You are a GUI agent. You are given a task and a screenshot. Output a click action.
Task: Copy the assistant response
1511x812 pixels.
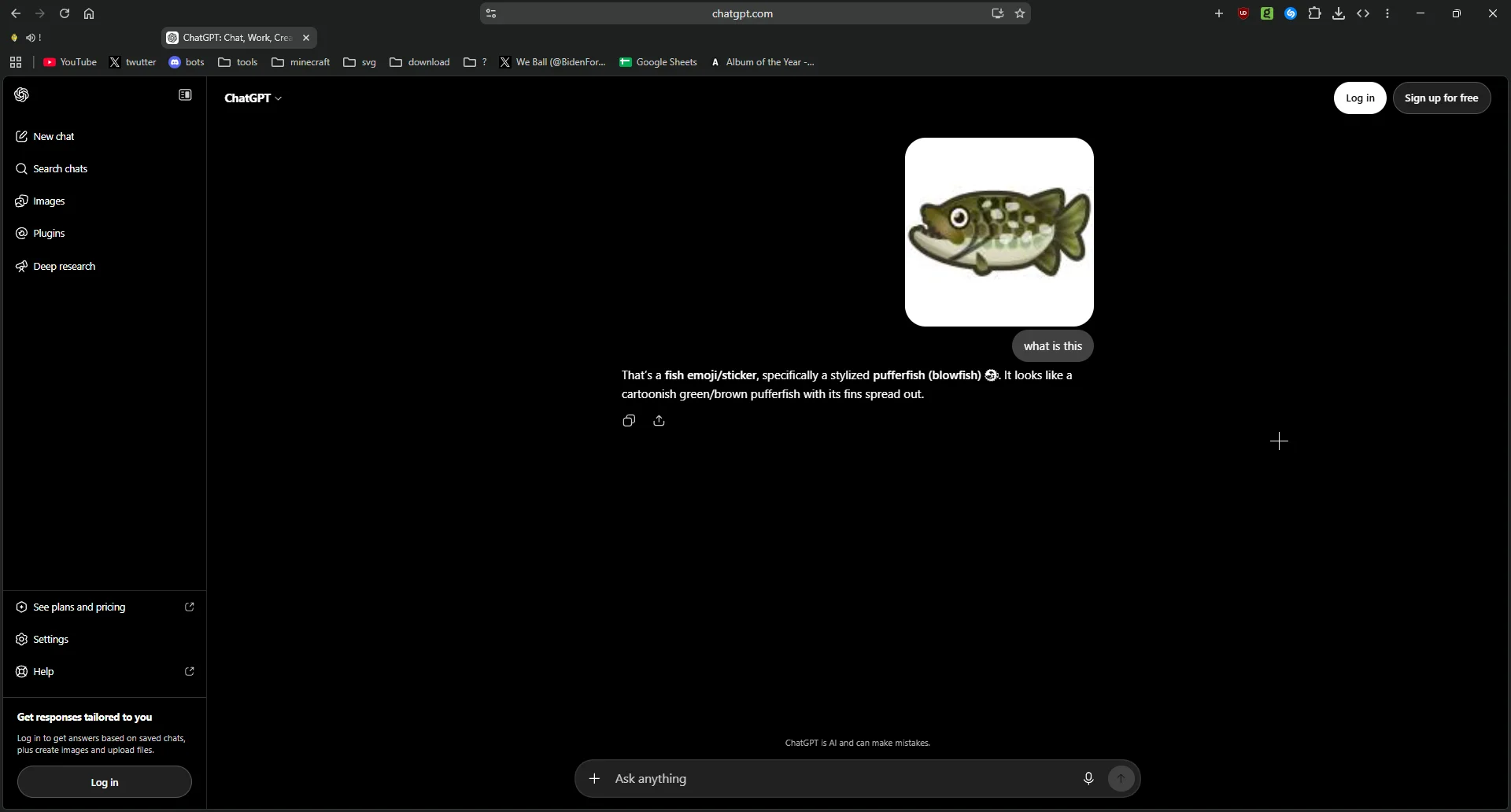[x=629, y=421]
